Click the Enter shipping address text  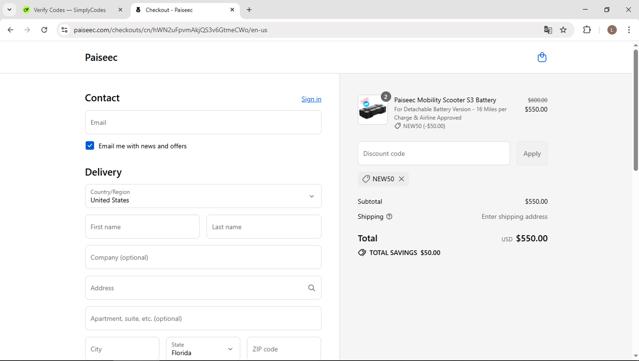(x=514, y=217)
